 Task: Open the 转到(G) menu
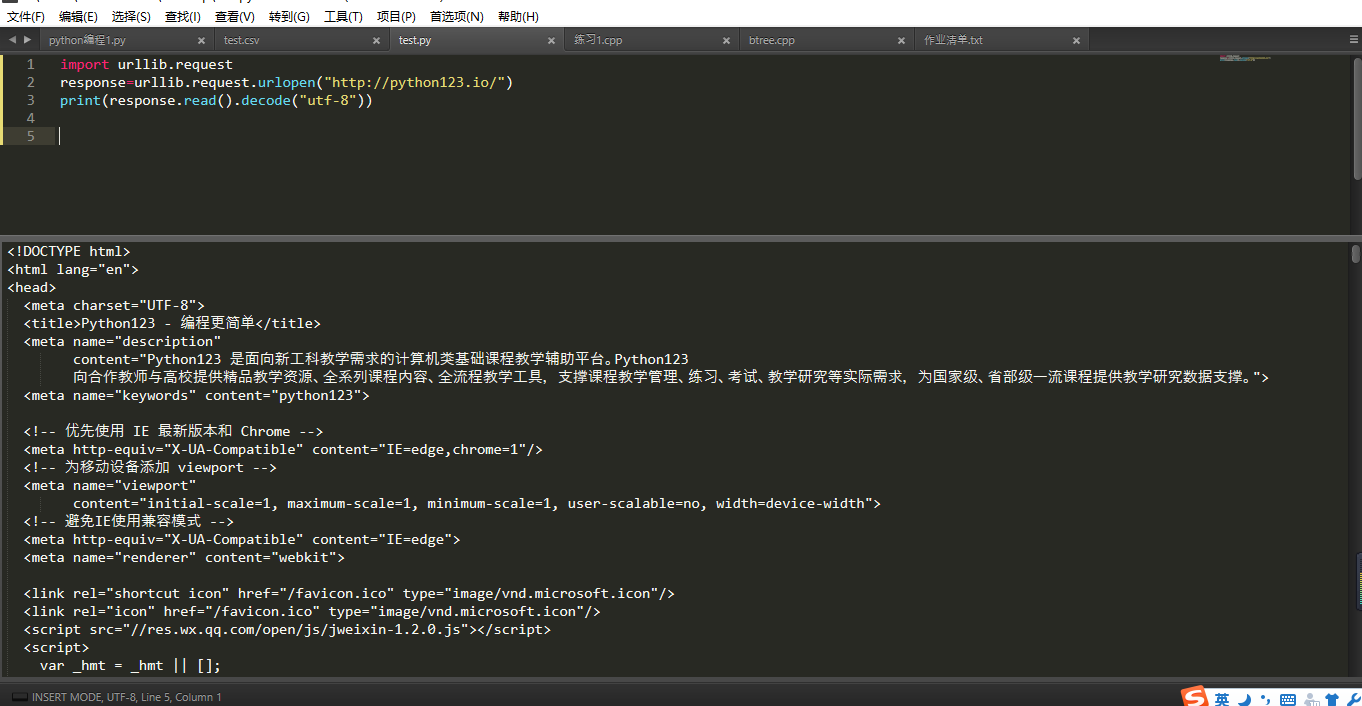pyautogui.click(x=289, y=17)
